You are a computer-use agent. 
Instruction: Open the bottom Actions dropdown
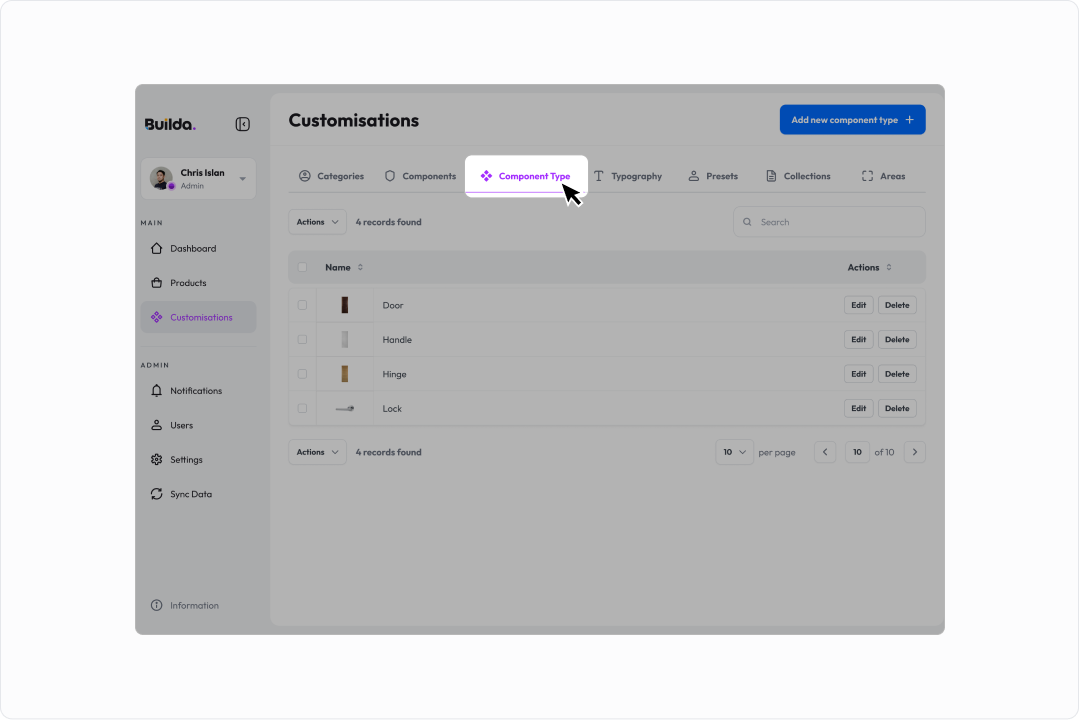[x=317, y=452]
